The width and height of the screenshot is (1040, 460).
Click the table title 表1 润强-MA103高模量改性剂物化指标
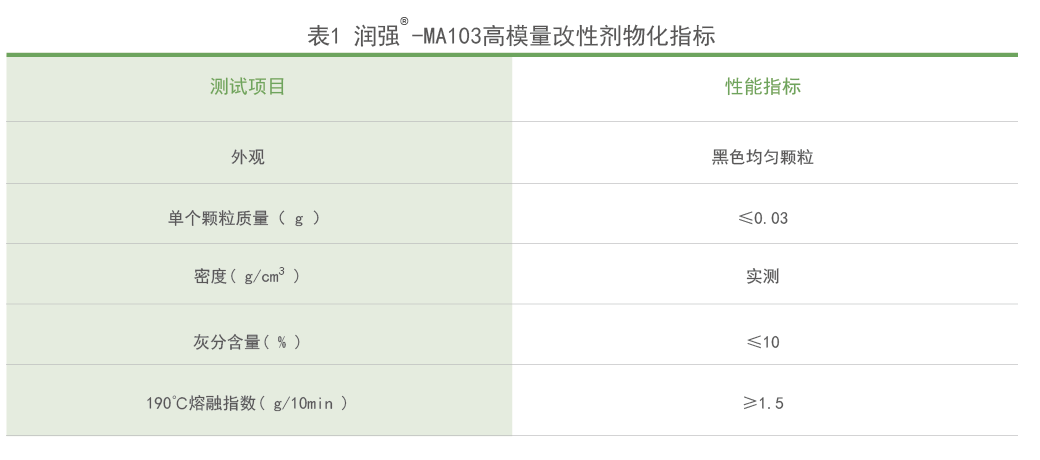pos(511,34)
